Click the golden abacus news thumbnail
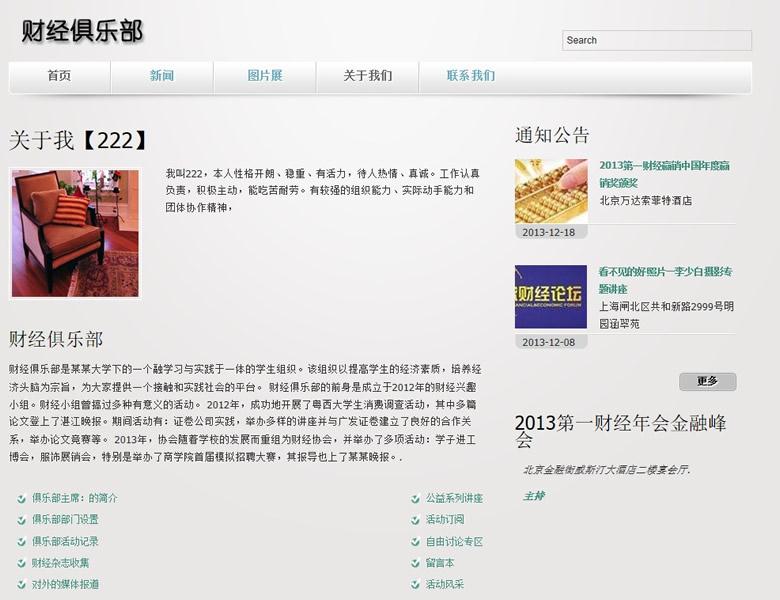780x600 pixels. [x=550, y=191]
